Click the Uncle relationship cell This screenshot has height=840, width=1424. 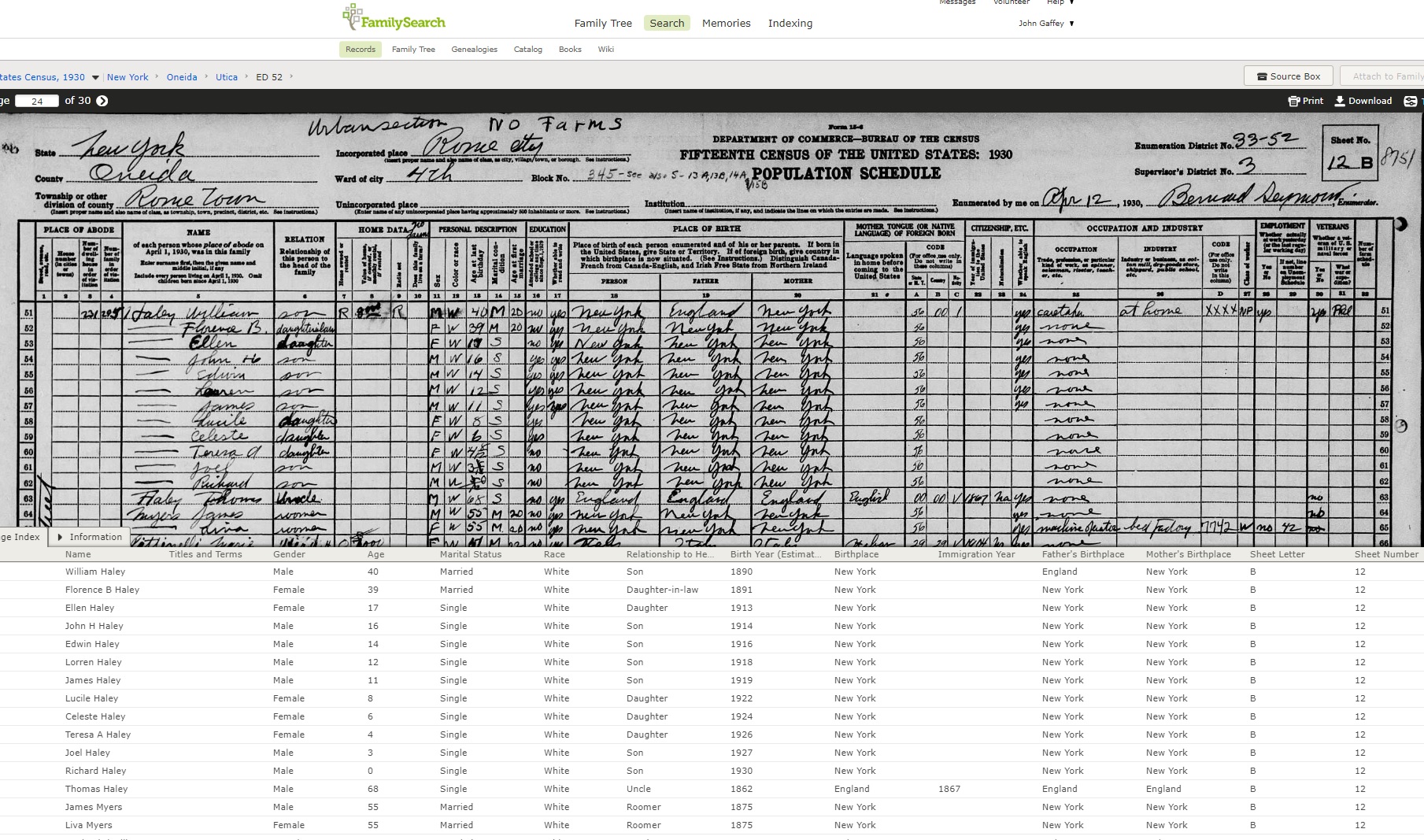638,789
